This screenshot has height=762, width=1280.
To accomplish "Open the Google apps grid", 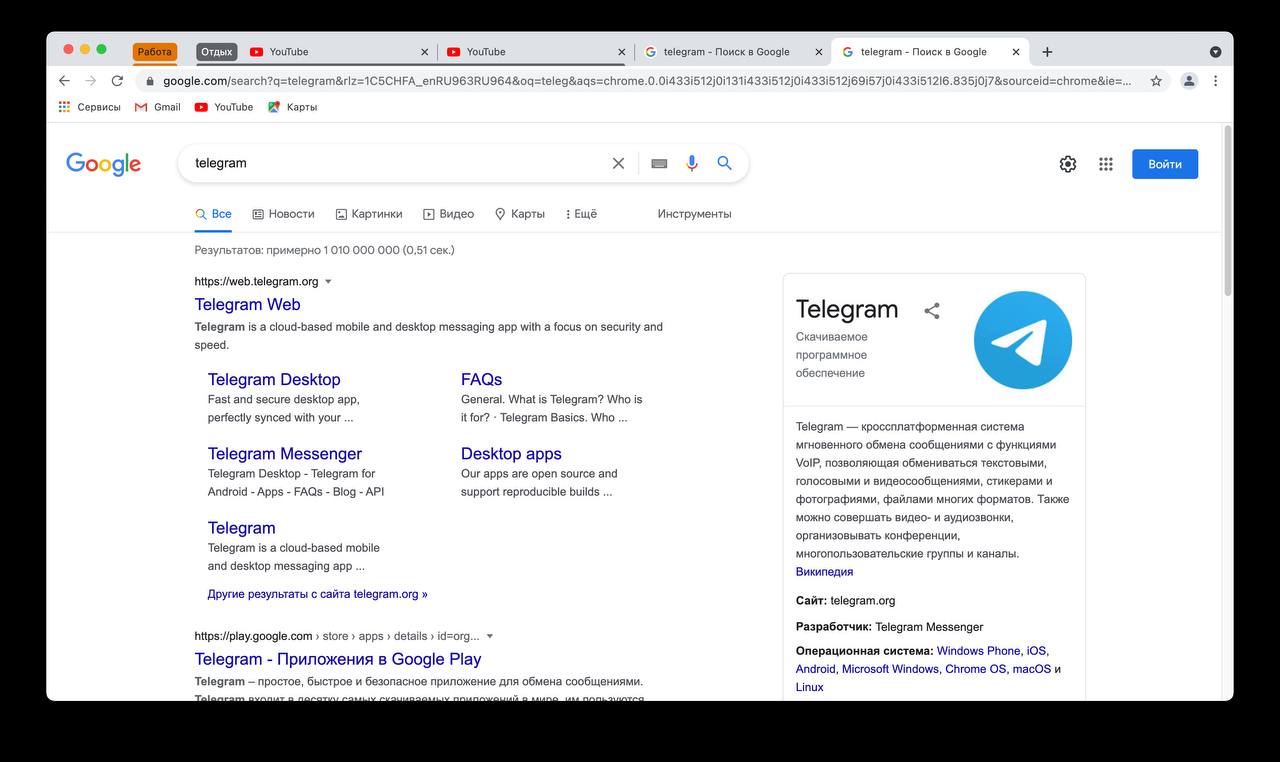I will pos(1106,164).
